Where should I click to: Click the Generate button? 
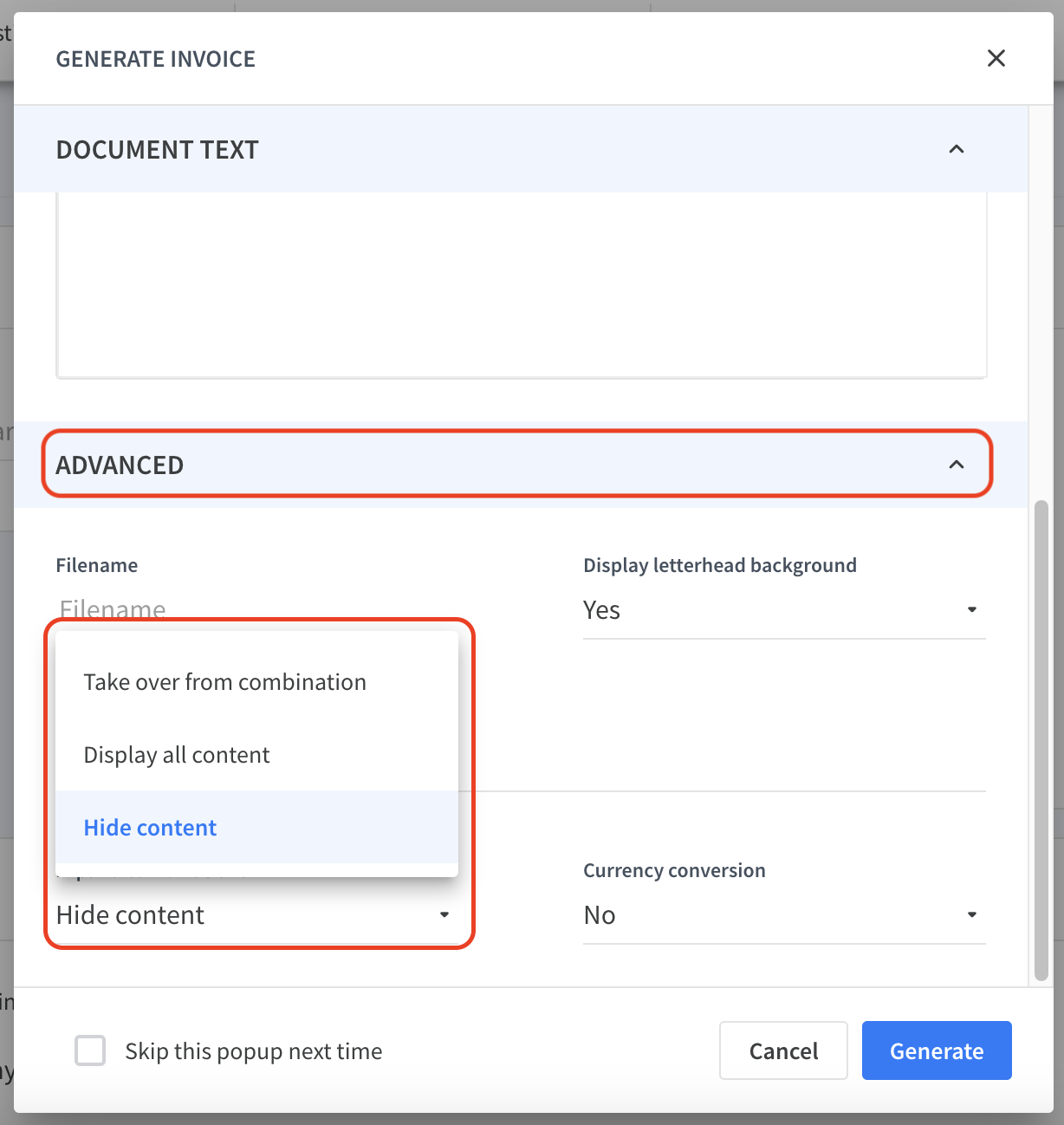pos(937,1050)
